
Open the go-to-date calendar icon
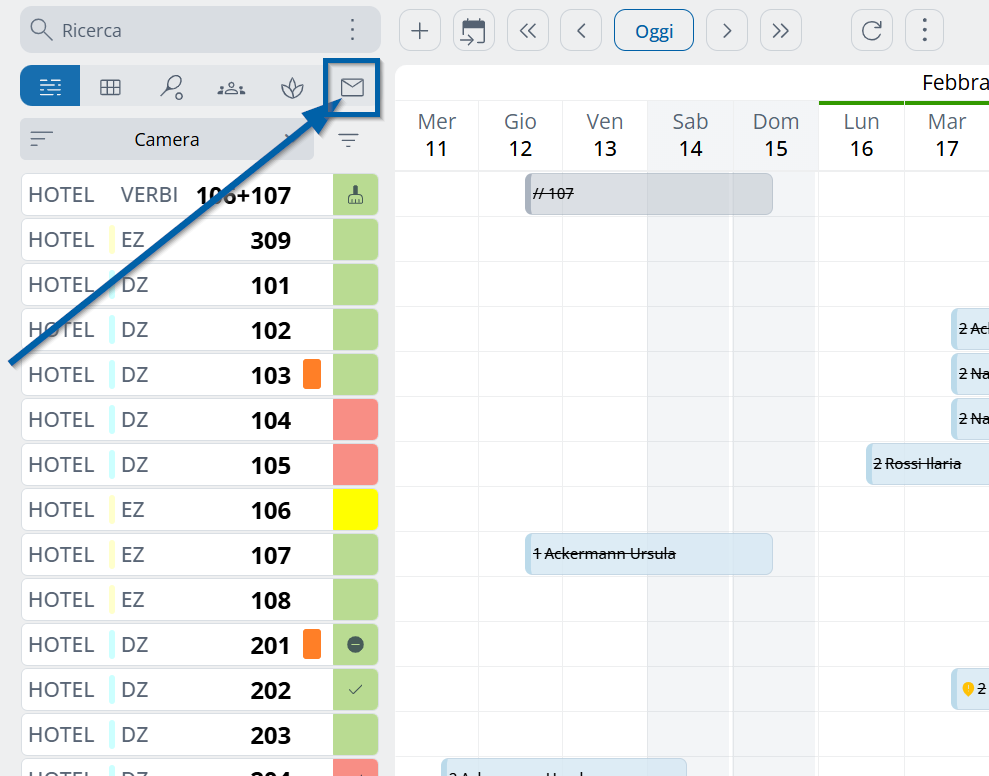[473, 31]
